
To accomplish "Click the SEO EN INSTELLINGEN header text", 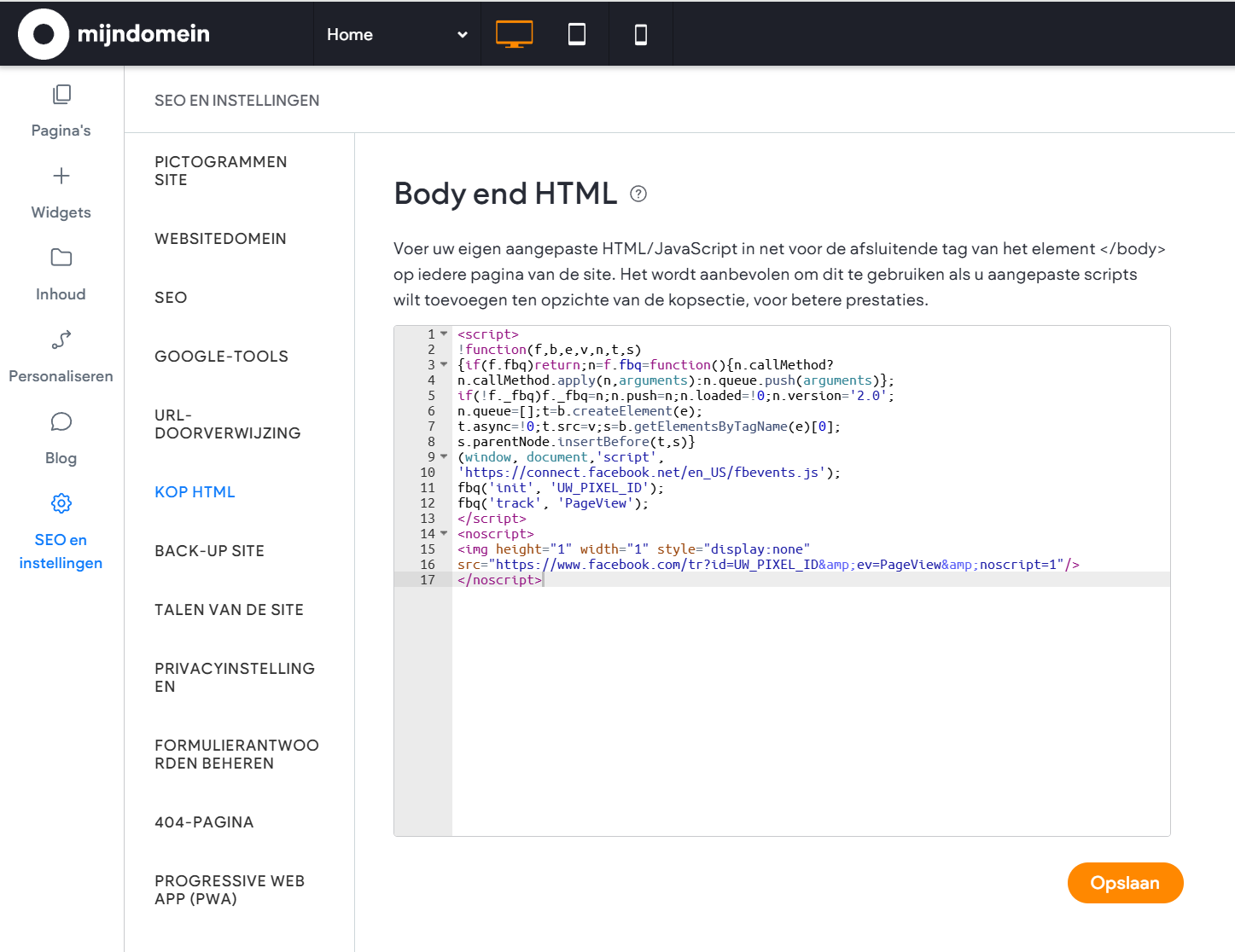I will click(237, 101).
